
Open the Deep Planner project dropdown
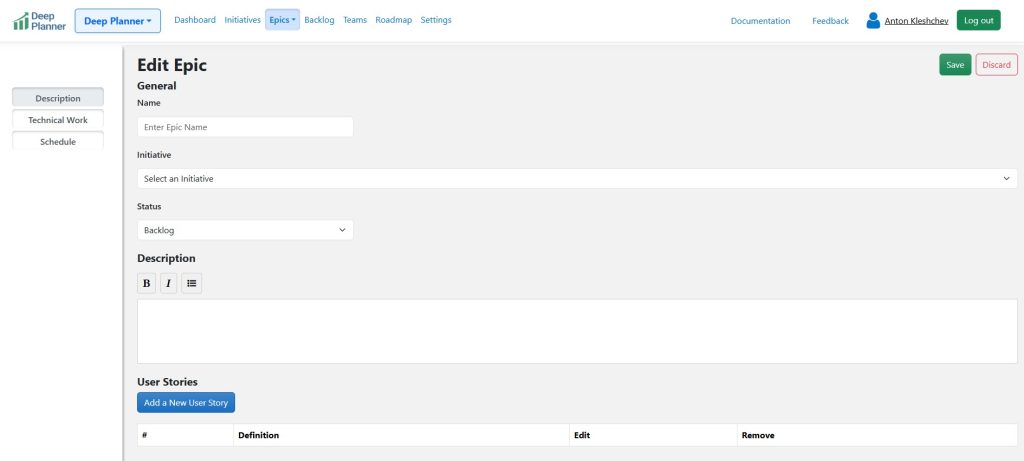[118, 21]
